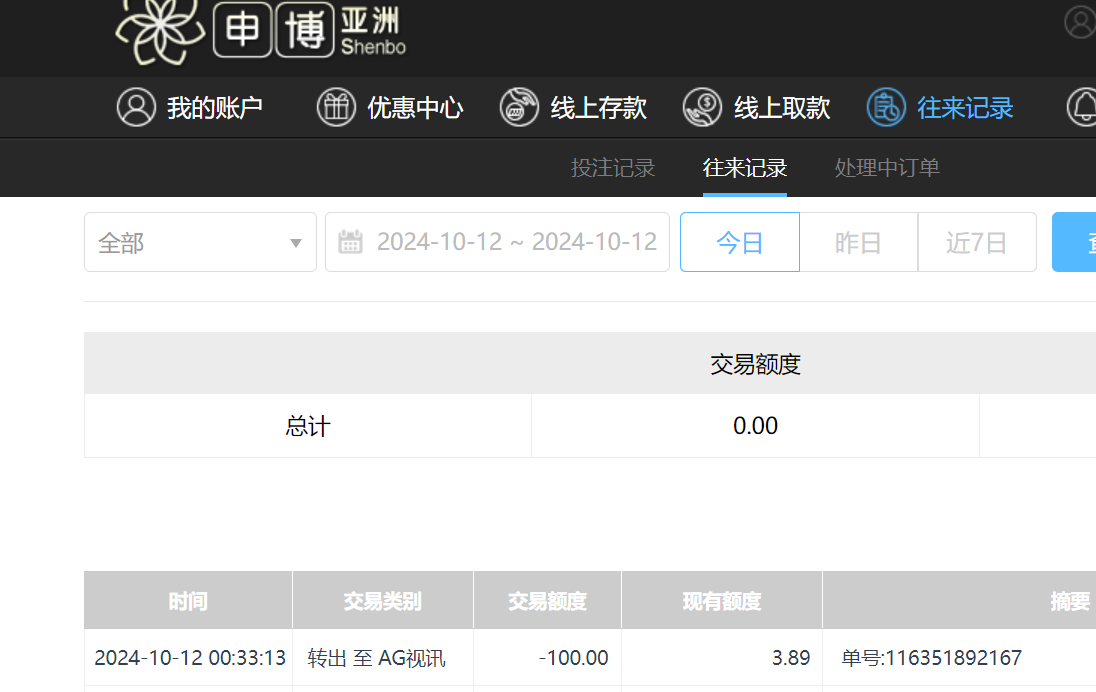Open the 我的账户 account icon
The height and width of the screenshot is (692, 1096).
tap(136, 107)
